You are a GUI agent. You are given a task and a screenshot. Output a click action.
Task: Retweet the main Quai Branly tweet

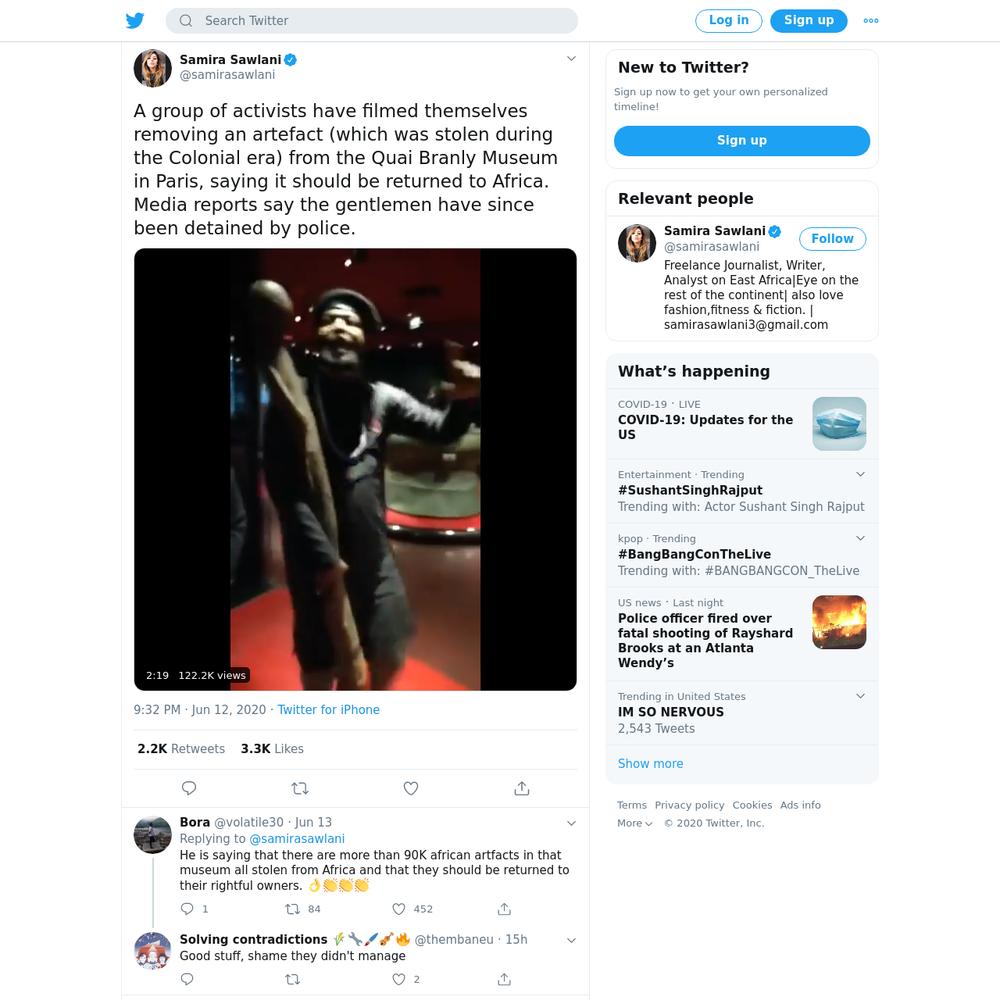click(300, 788)
